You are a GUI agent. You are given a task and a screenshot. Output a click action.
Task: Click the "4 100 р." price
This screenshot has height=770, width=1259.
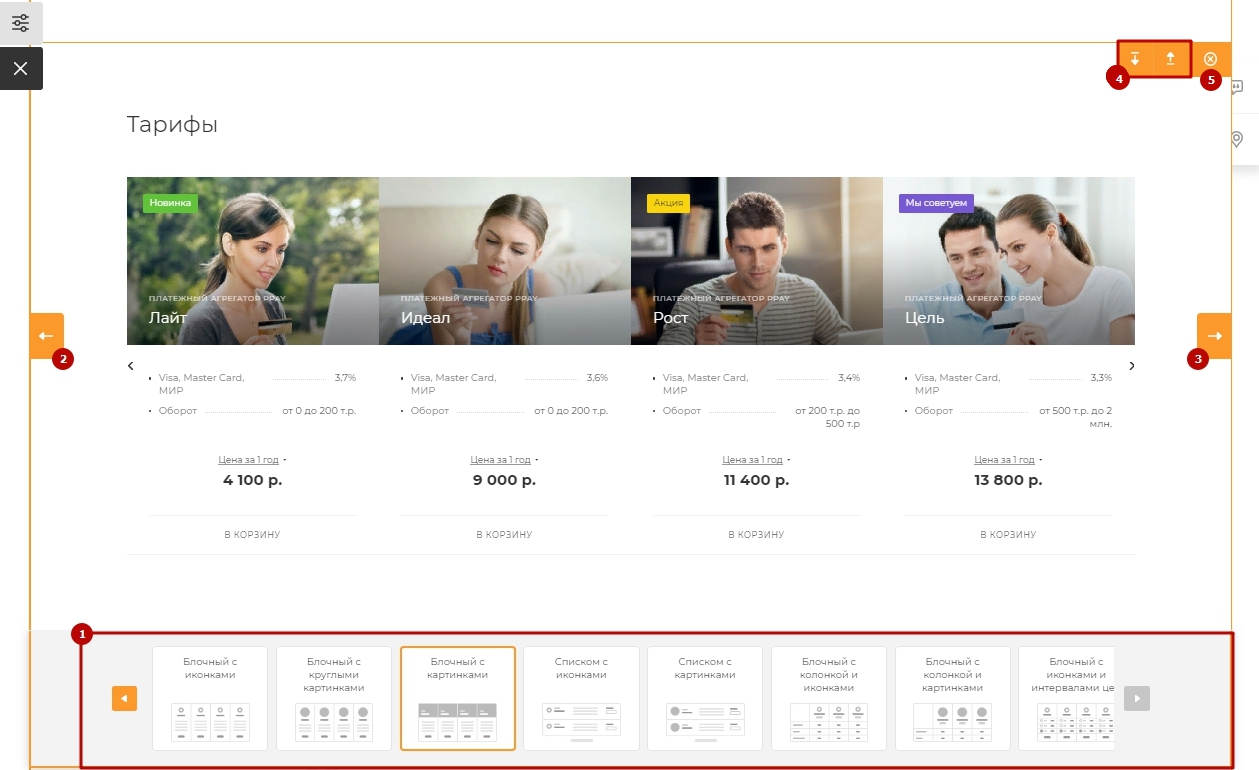point(252,480)
